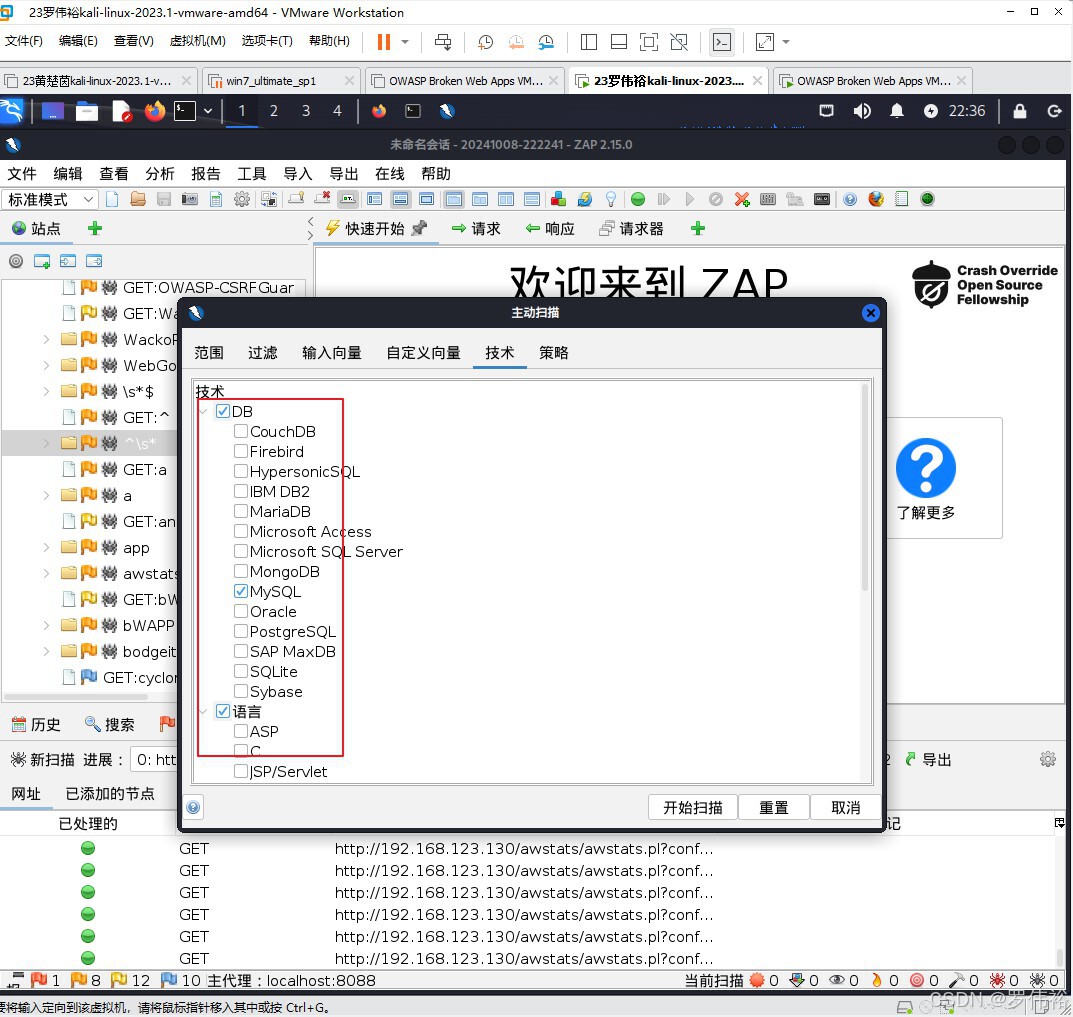The width and height of the screenshot is (1073, 1017).
Task: Open the 标准模式 mode dropdown
Action: coord(51,199)
